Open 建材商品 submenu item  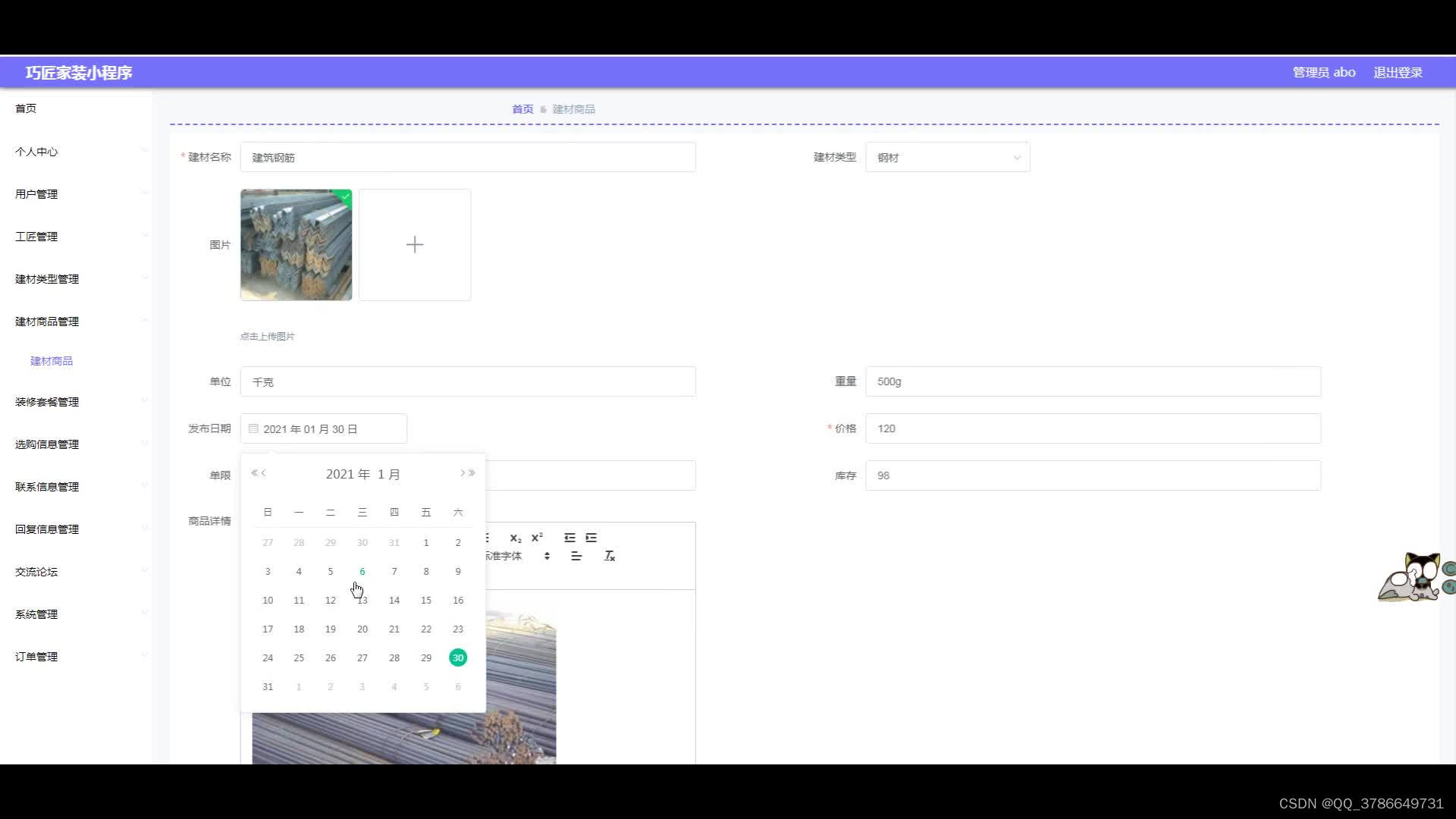pos(52,361)
